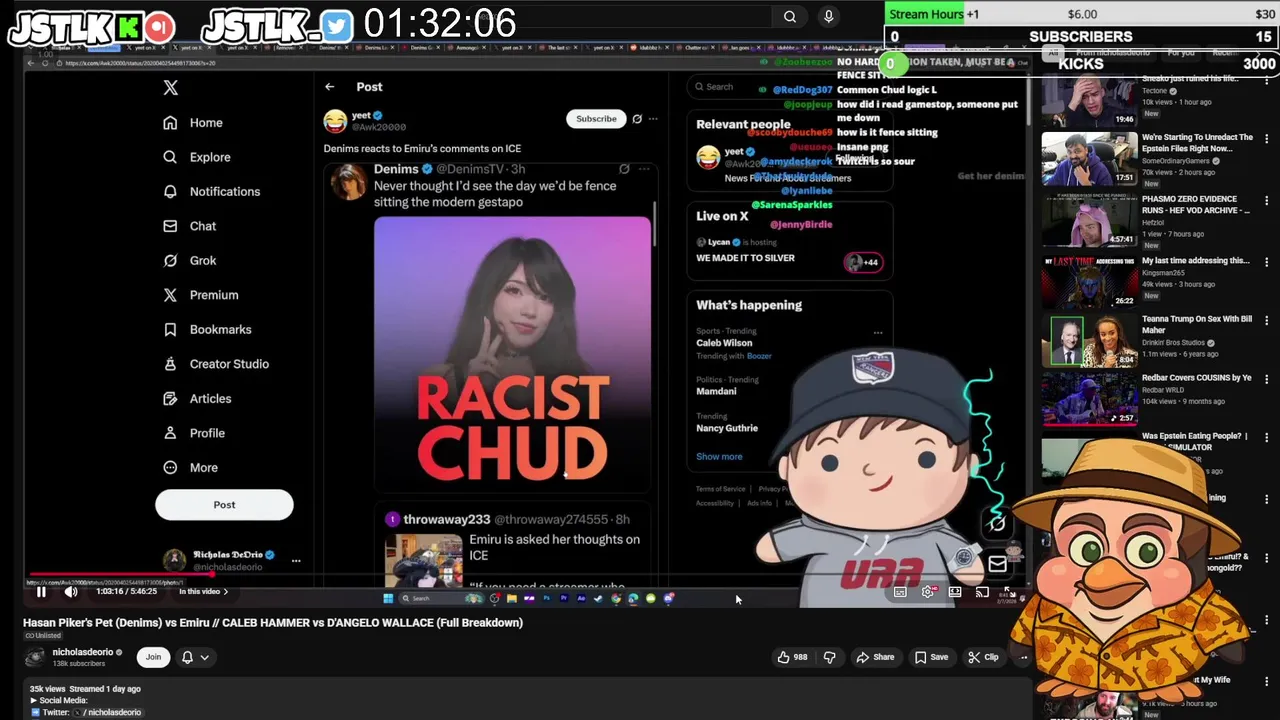Open Premium in the X sidebar
The image size is (1280, 720).
pyautogui.click(x=201, y=295)
